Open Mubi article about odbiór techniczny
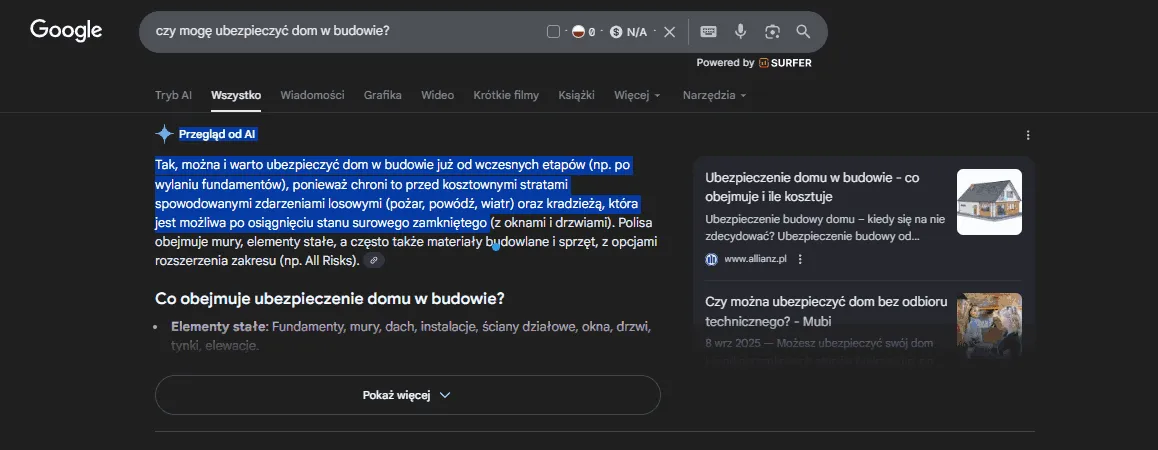This screenshot has height=450, width=1158. pyautogui.click(x=826, y=311)
